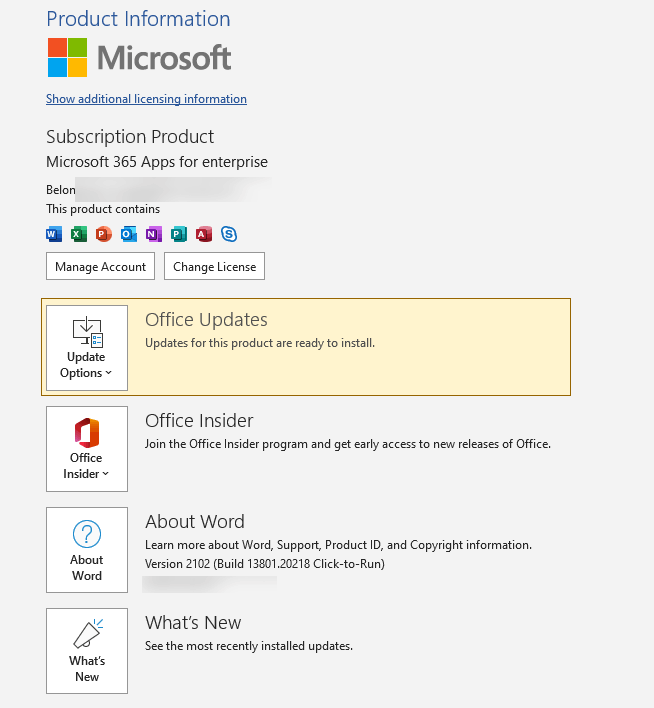Open the About Word dialog
This screenshot has height=708, width=654.
87,550
